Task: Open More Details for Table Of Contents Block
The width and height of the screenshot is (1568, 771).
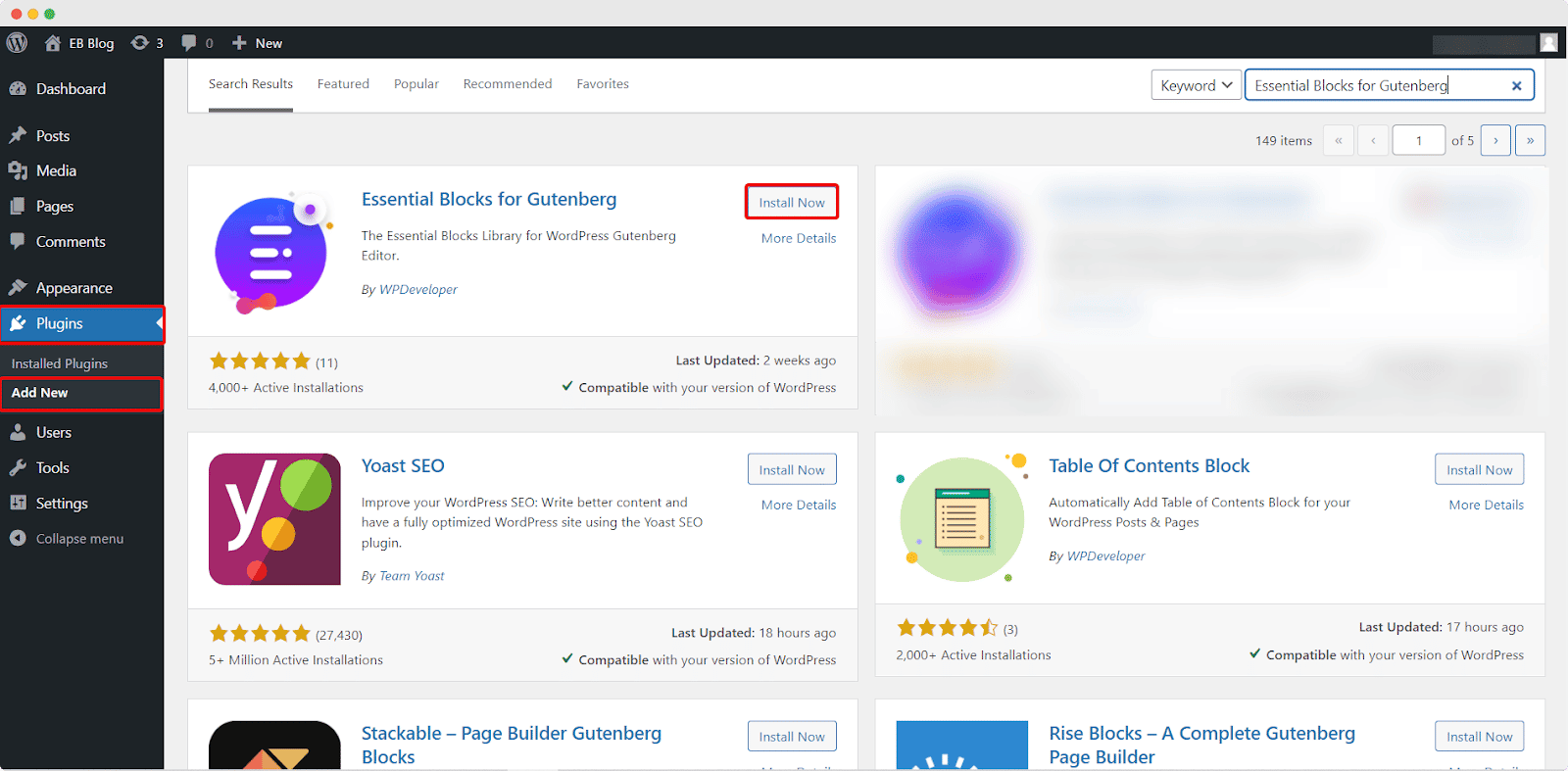Action: 1487,505
